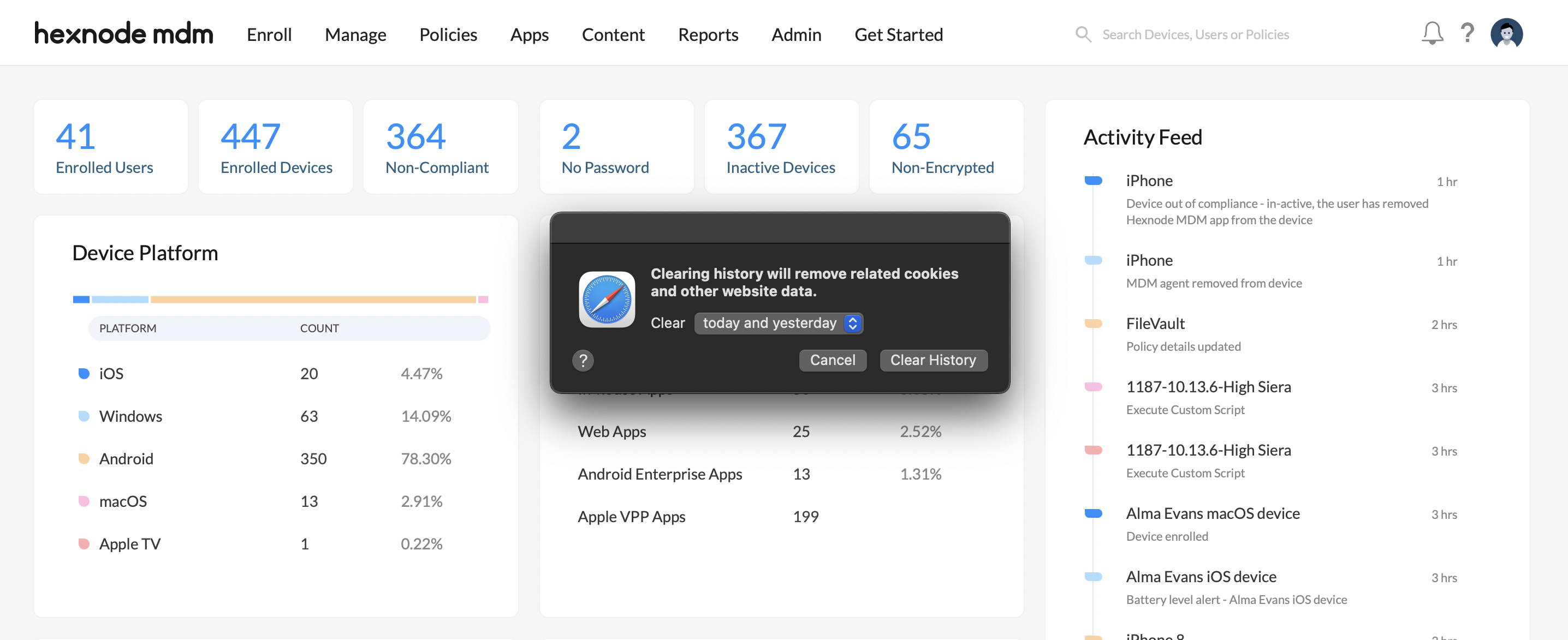Image resolution: width=1568 pixels, height=640 pixels.
Task: Go to the Get Started tab
Action: point(899,35)
